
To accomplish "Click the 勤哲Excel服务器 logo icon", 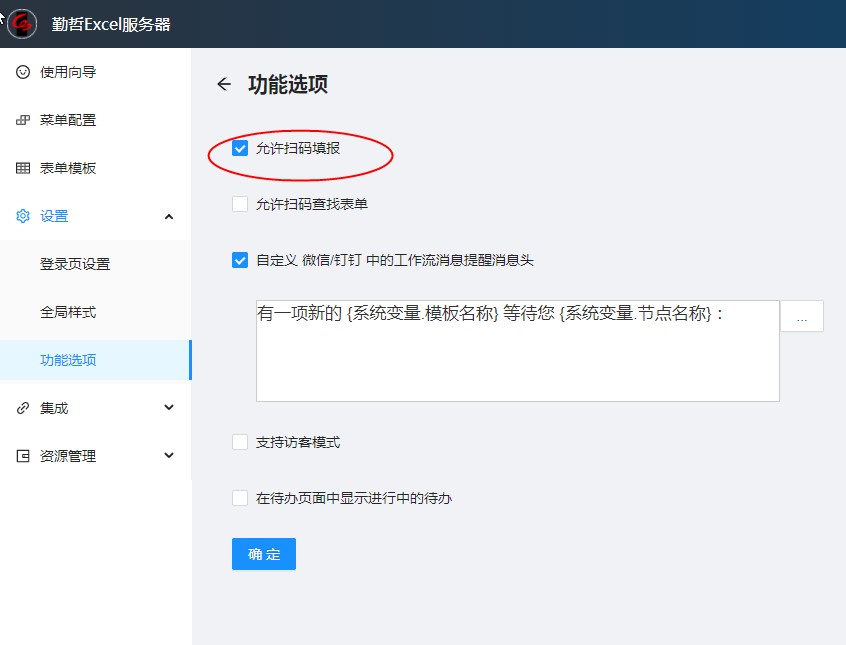I will [x=22, y=23].
